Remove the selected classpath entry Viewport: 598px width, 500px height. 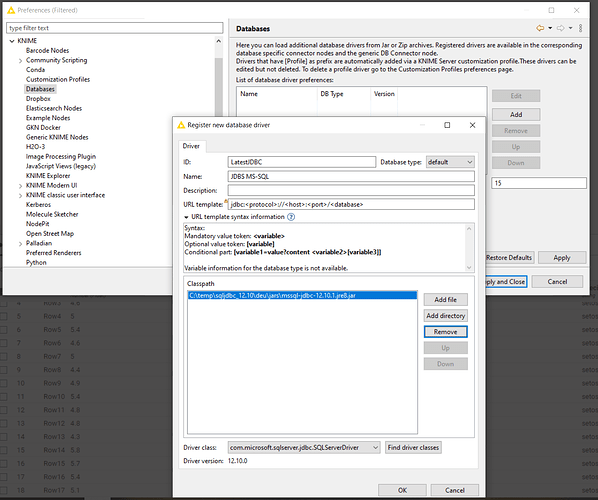click(x=445, y=332)
